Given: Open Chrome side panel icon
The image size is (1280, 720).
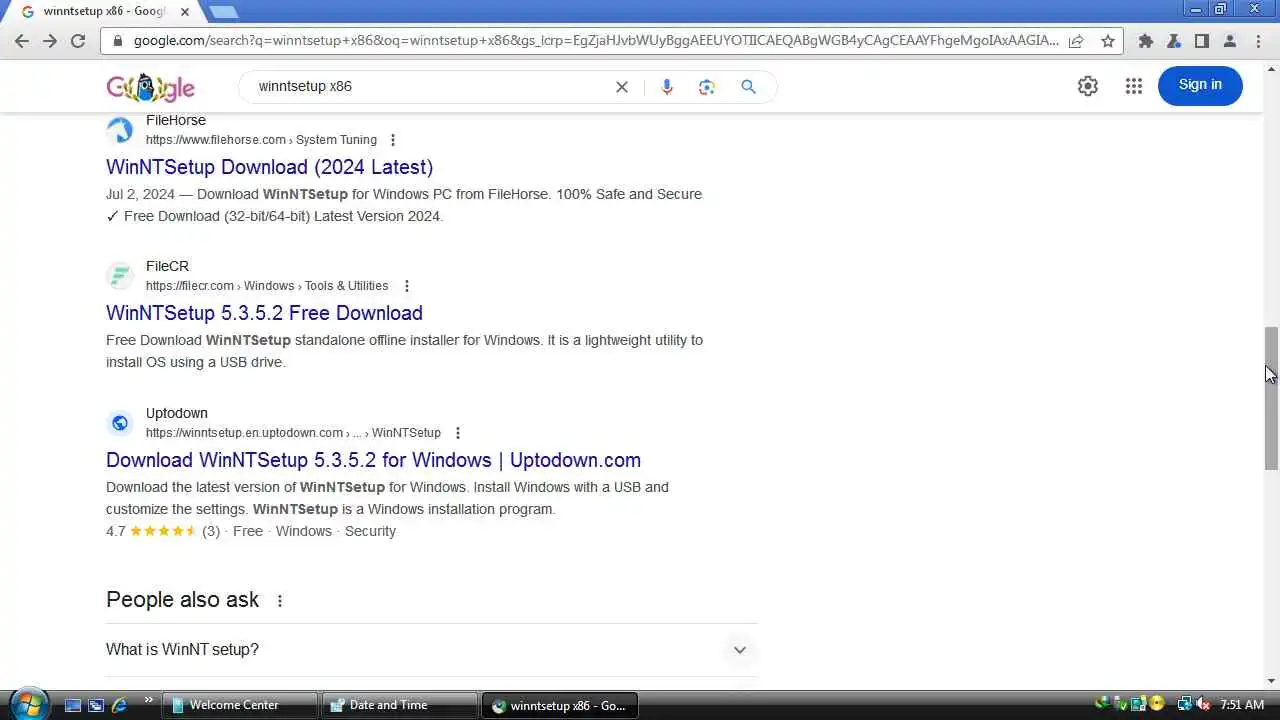Looking at the screenshot, I should (1202, 41).
